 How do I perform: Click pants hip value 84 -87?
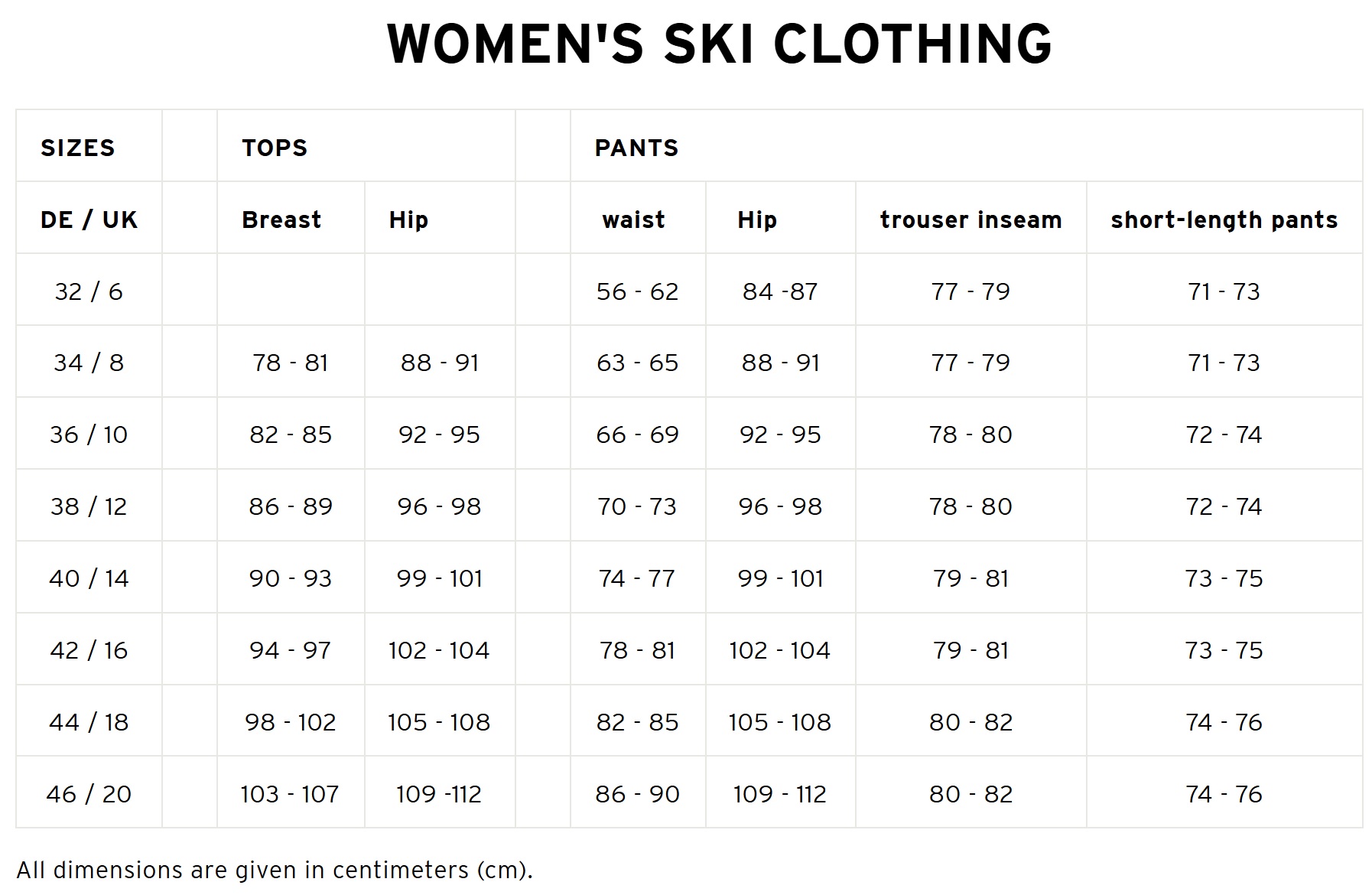tap(780, 291)
